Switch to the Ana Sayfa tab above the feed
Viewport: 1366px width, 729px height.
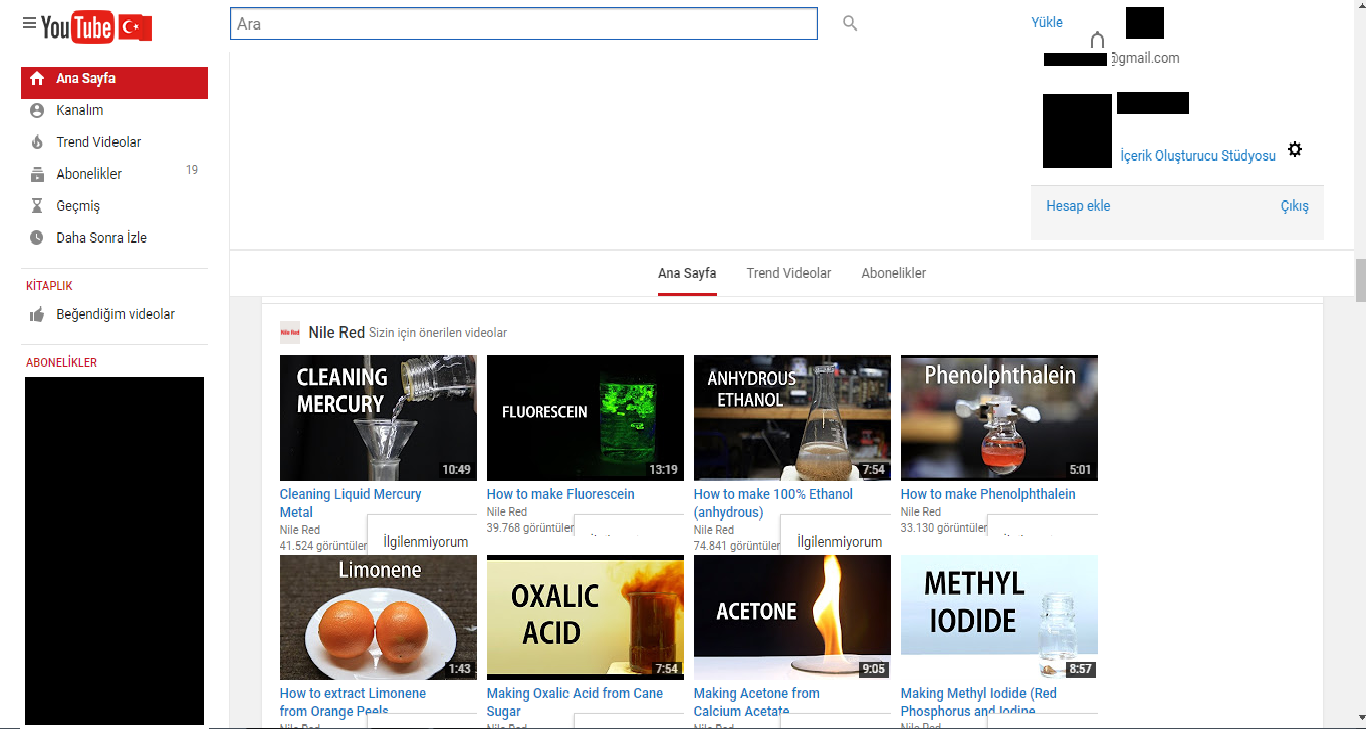click(687, 273)
